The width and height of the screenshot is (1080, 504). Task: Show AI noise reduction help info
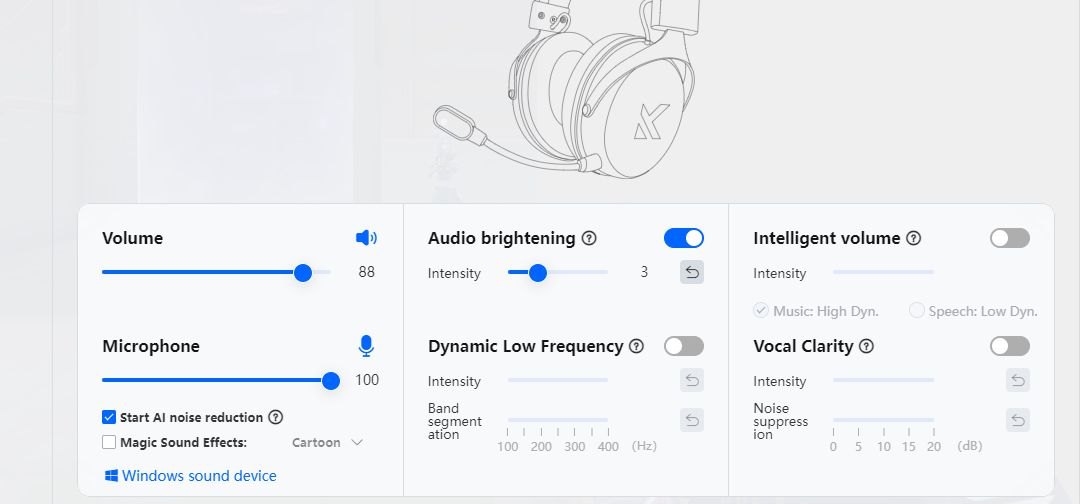click(276, 417)
